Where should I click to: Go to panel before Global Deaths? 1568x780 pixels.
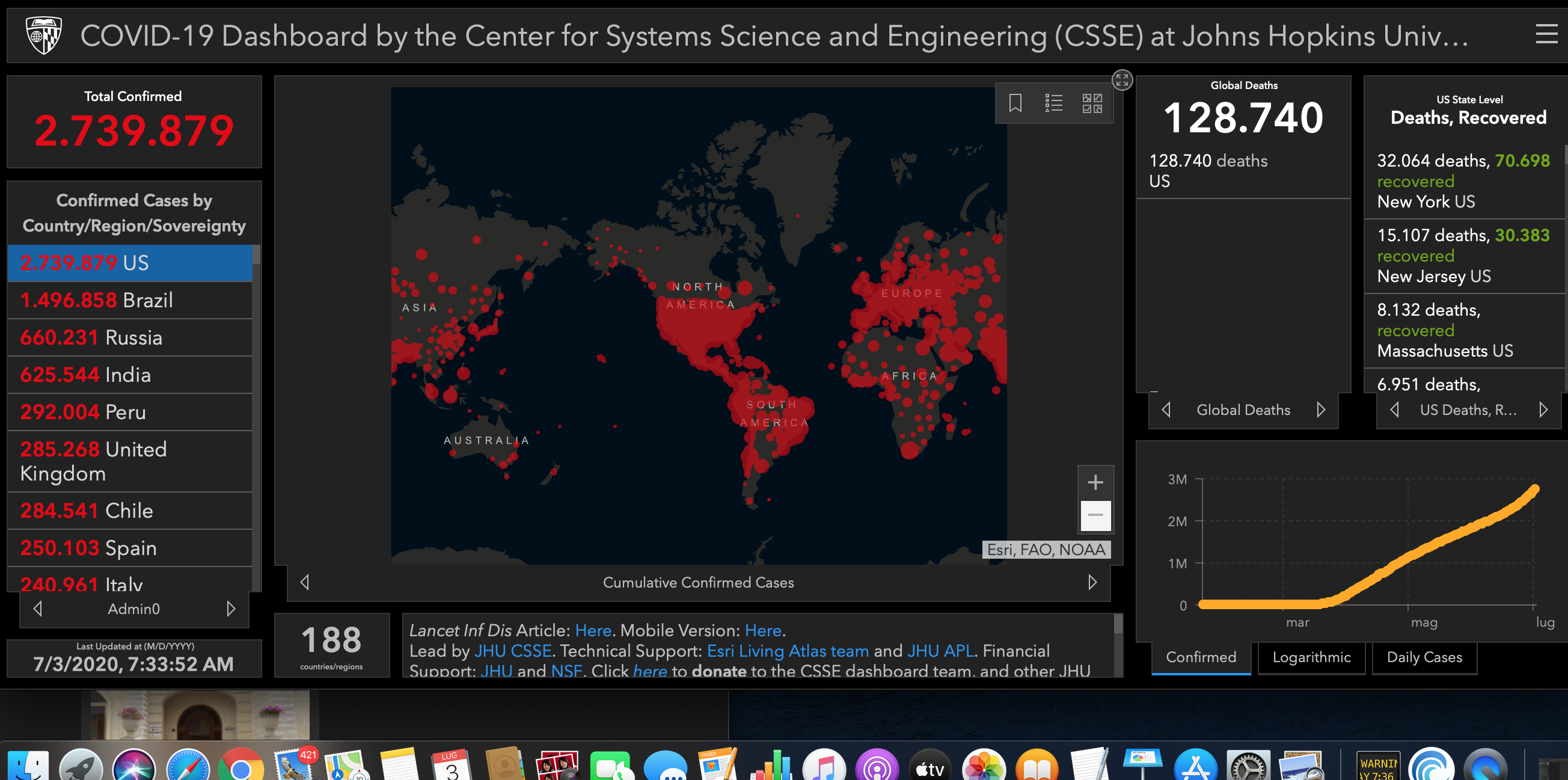1166,409
